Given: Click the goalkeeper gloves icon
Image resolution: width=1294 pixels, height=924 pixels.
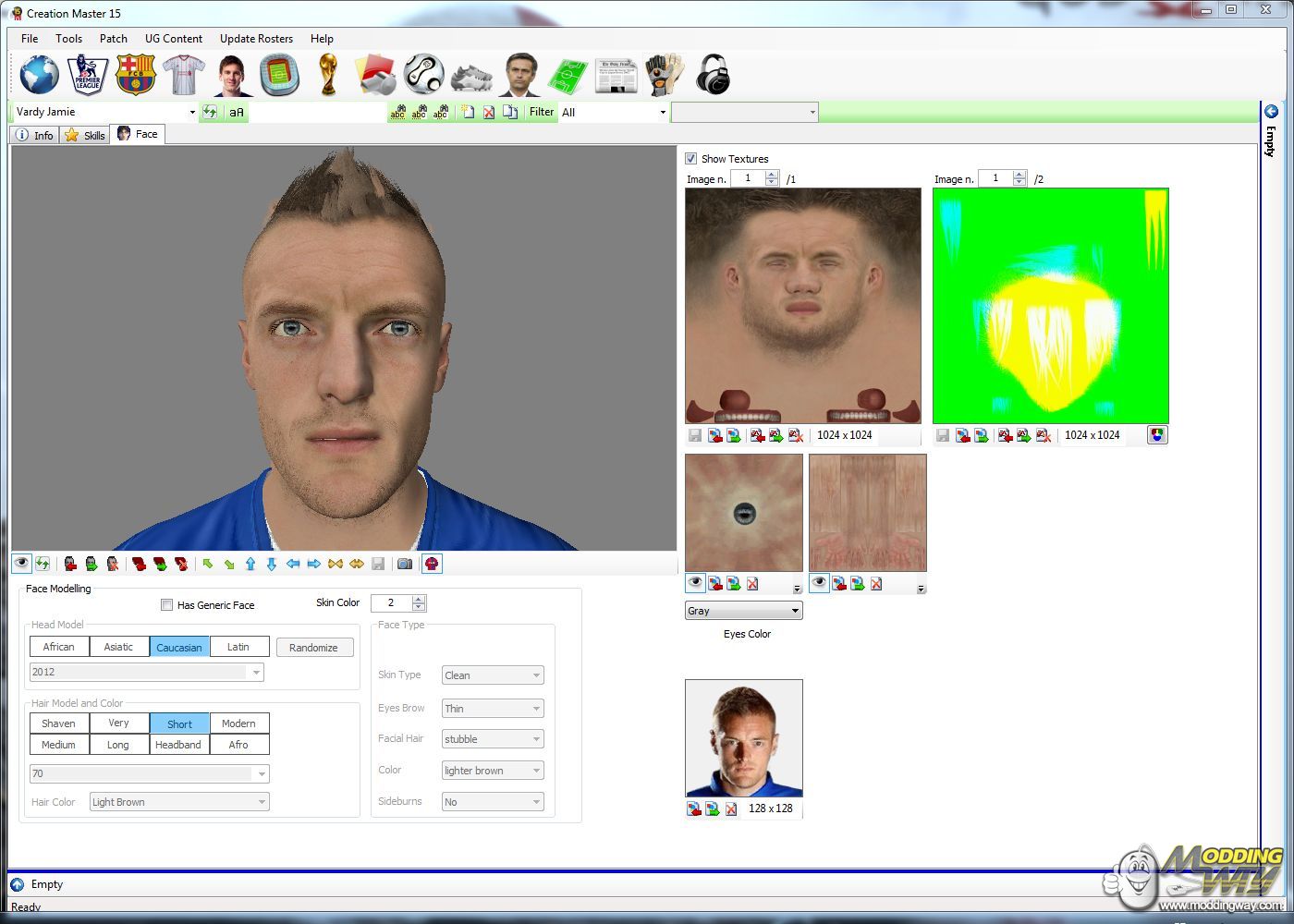Looking at the screenshot, I should point(663,75).
